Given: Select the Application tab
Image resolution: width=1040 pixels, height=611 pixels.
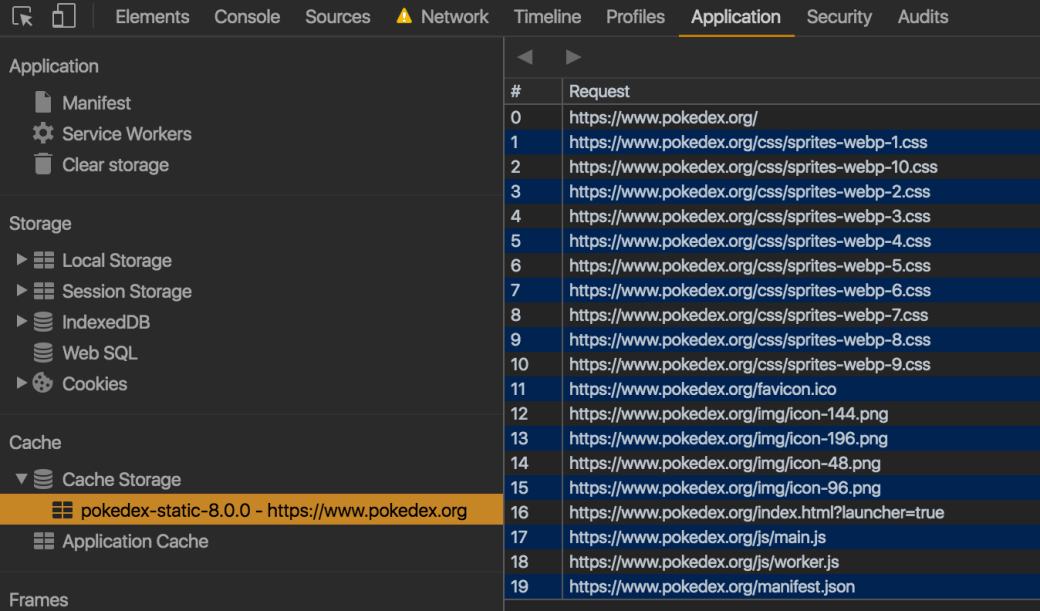Looking at the screenshot, I should (736, 17).
